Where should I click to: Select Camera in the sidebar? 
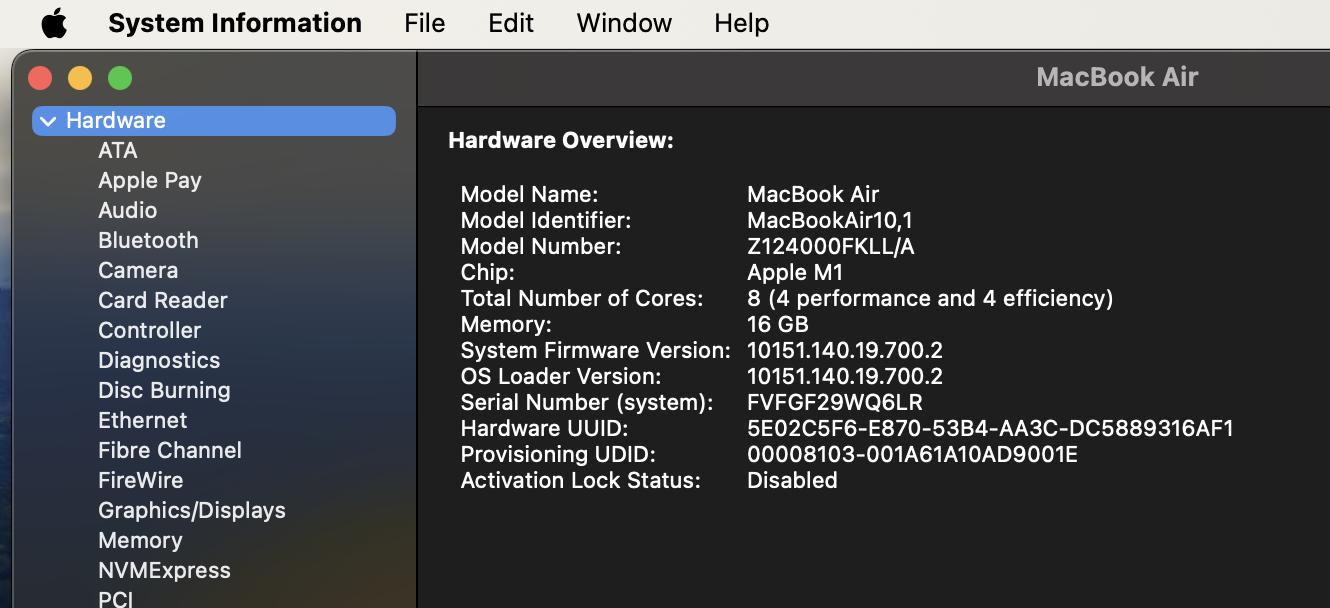[x=138, y=270]
